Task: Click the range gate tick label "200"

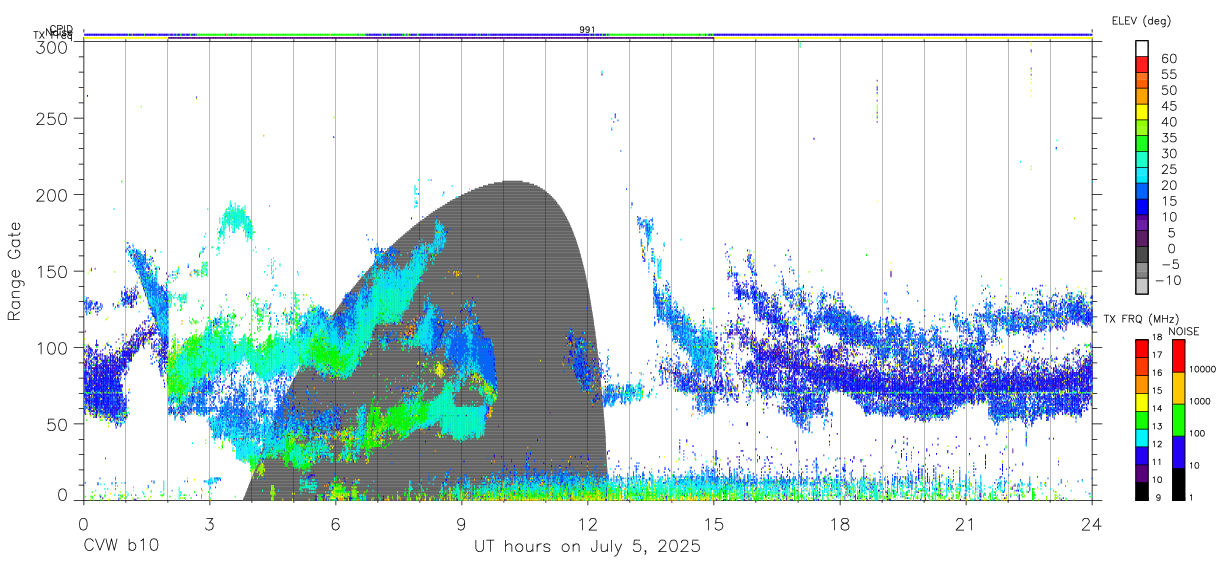Action: point(51,194)
